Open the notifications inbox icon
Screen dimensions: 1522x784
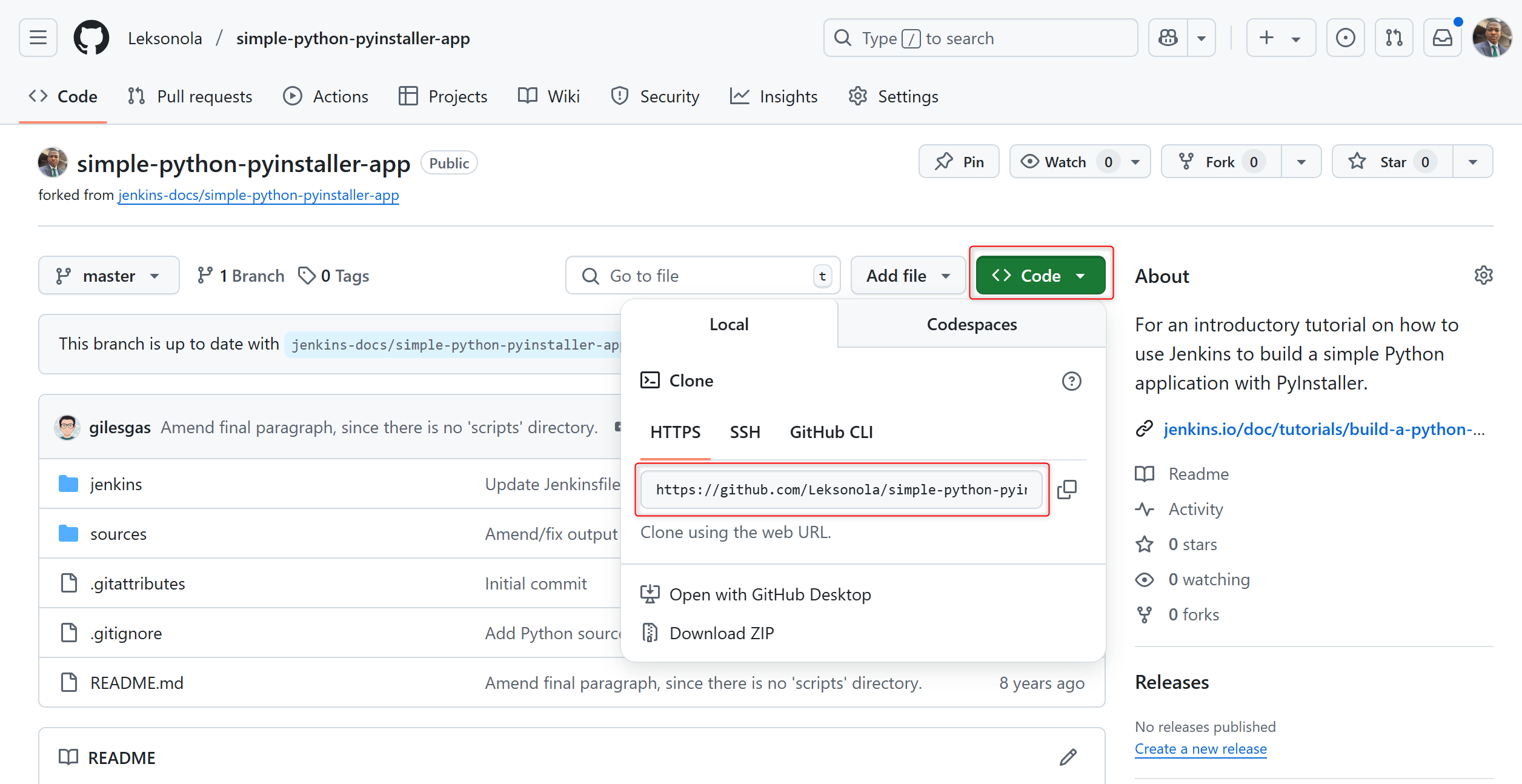tap(1442, 38)
